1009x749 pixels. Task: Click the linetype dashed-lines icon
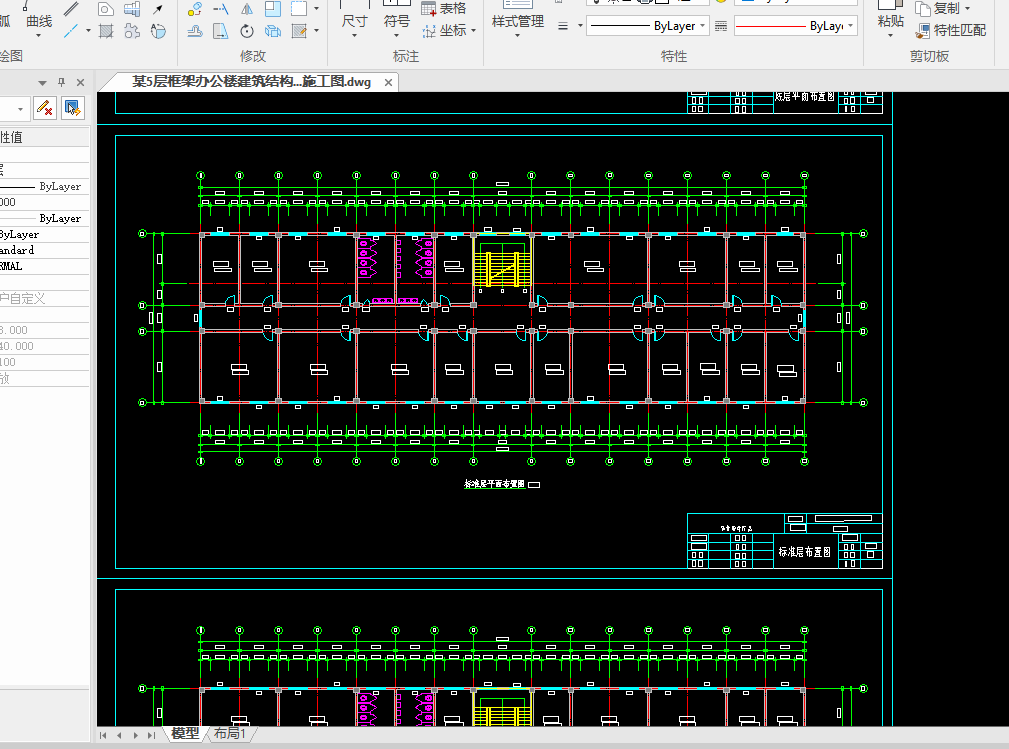(721, 26)
